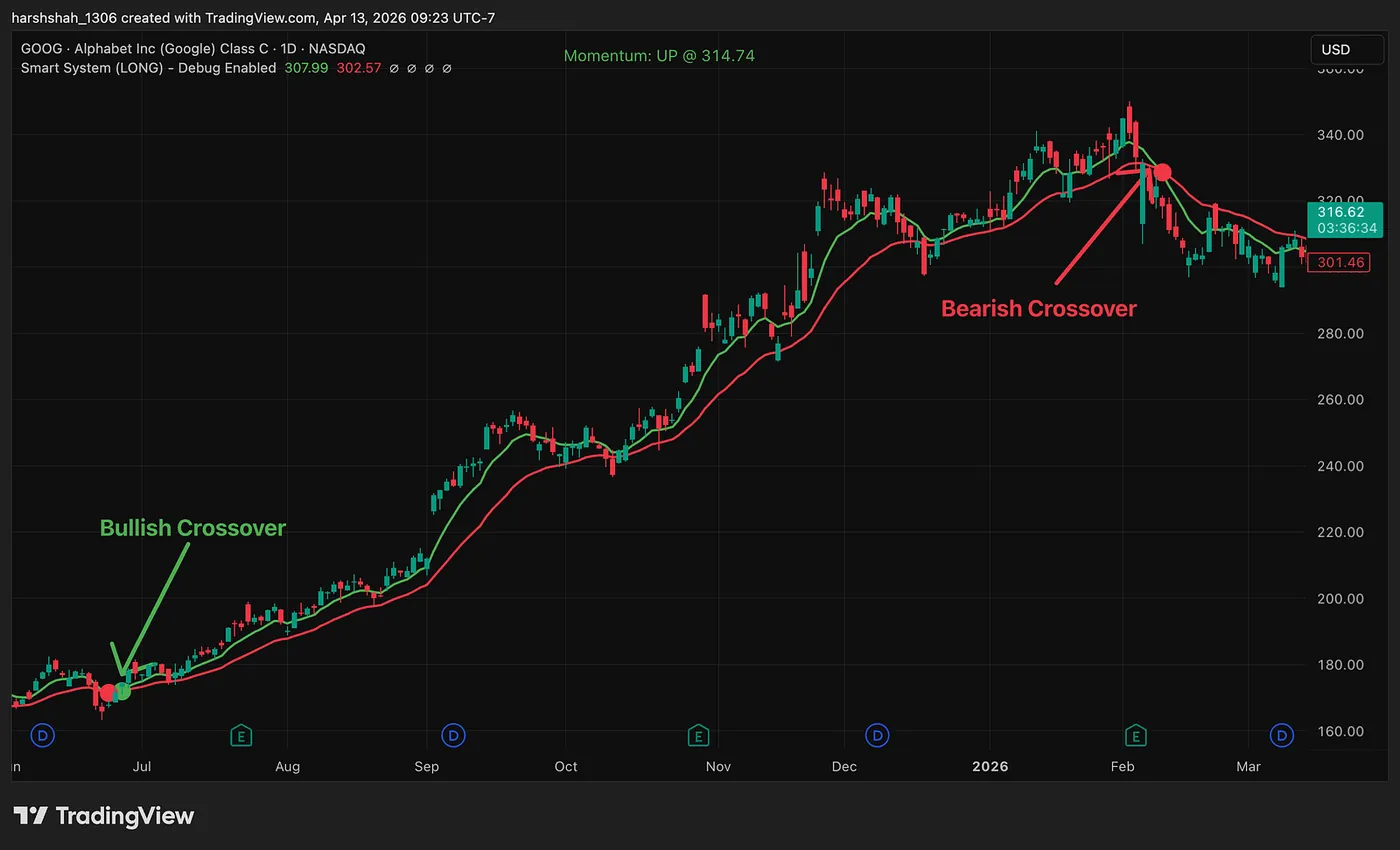Click the Momentum: UP @ 314.74 label
The image size is (1400, 850).
click(659, 56)
